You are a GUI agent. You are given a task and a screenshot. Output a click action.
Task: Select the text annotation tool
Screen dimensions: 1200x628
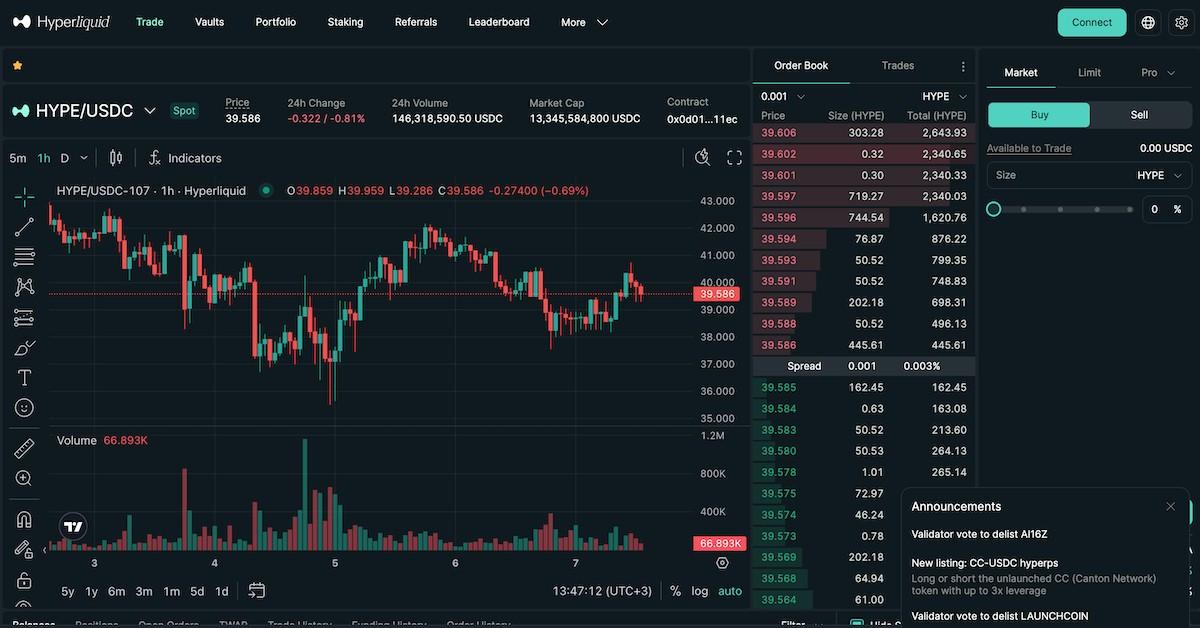tap(24, 378)
